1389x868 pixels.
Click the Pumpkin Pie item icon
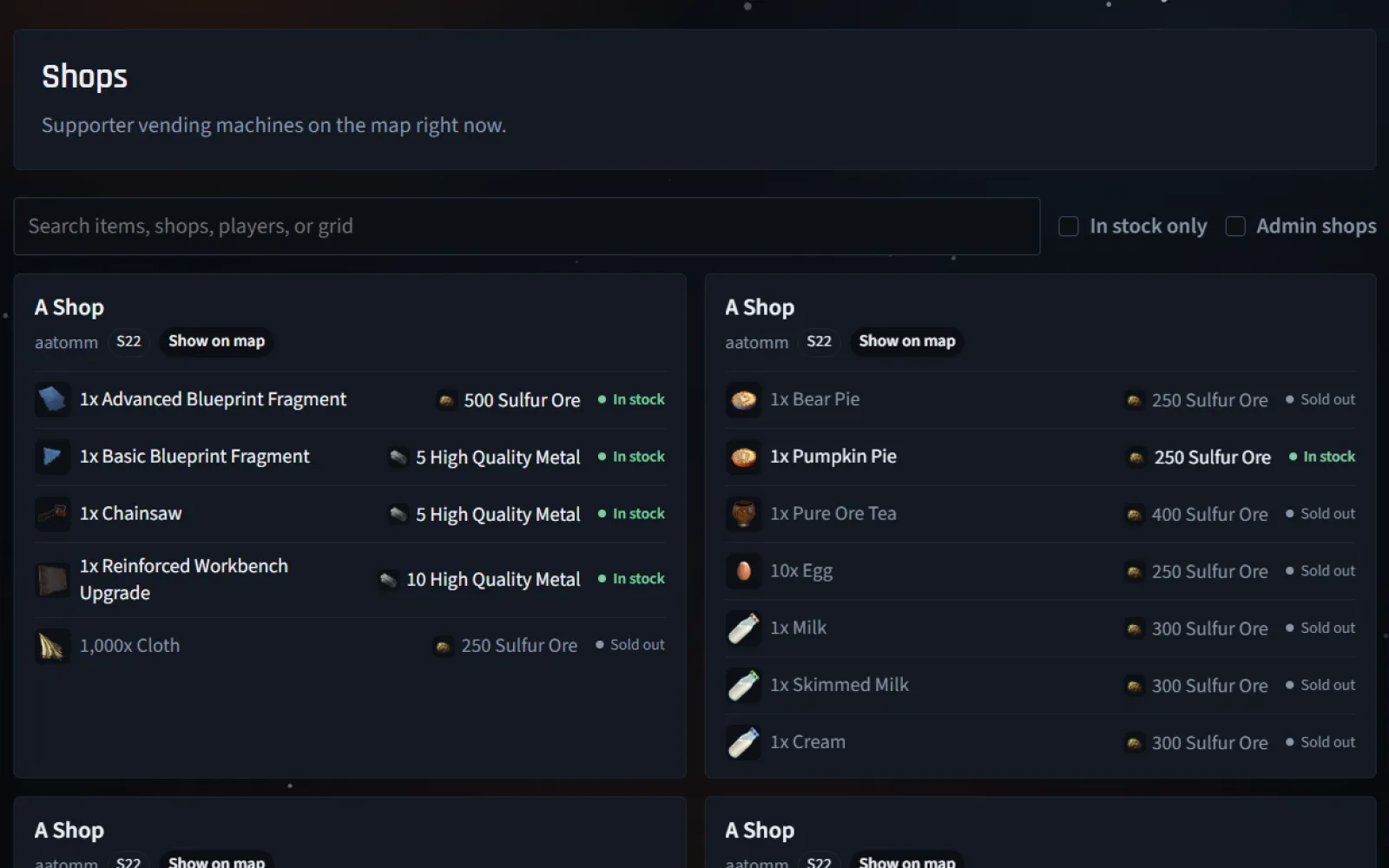(x=743, y=457)
